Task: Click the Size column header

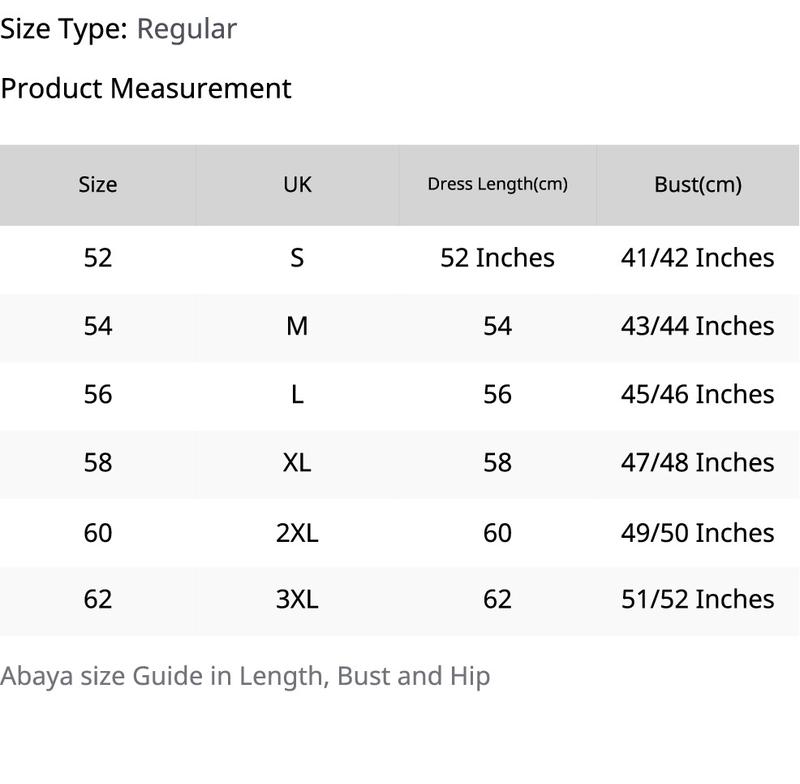Action: tap(98, 184)
